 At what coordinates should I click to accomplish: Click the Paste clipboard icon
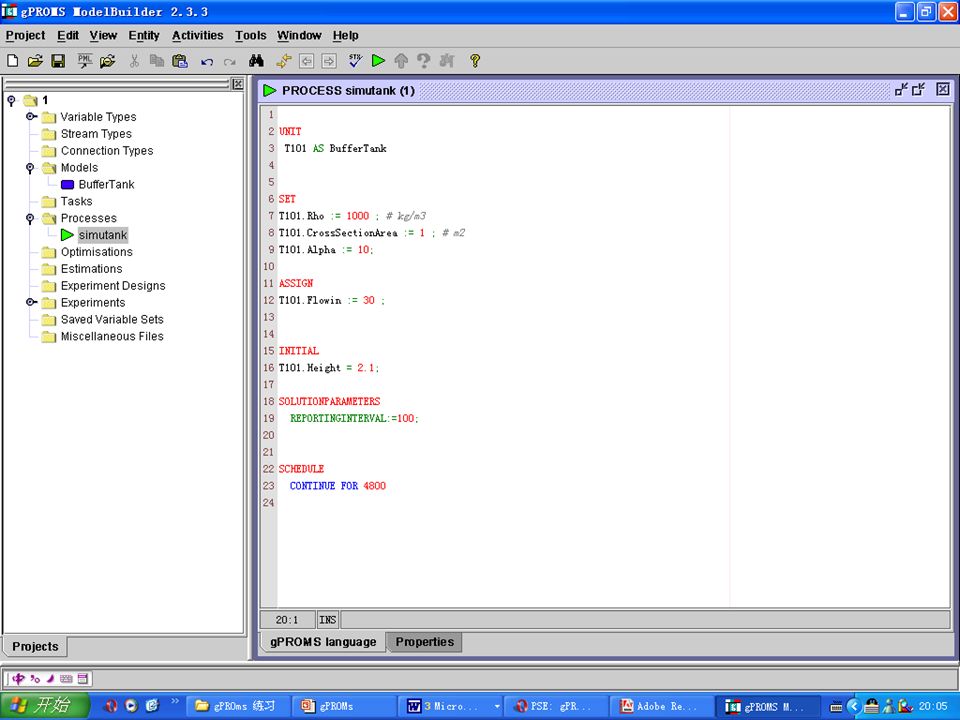coord(180,61)
